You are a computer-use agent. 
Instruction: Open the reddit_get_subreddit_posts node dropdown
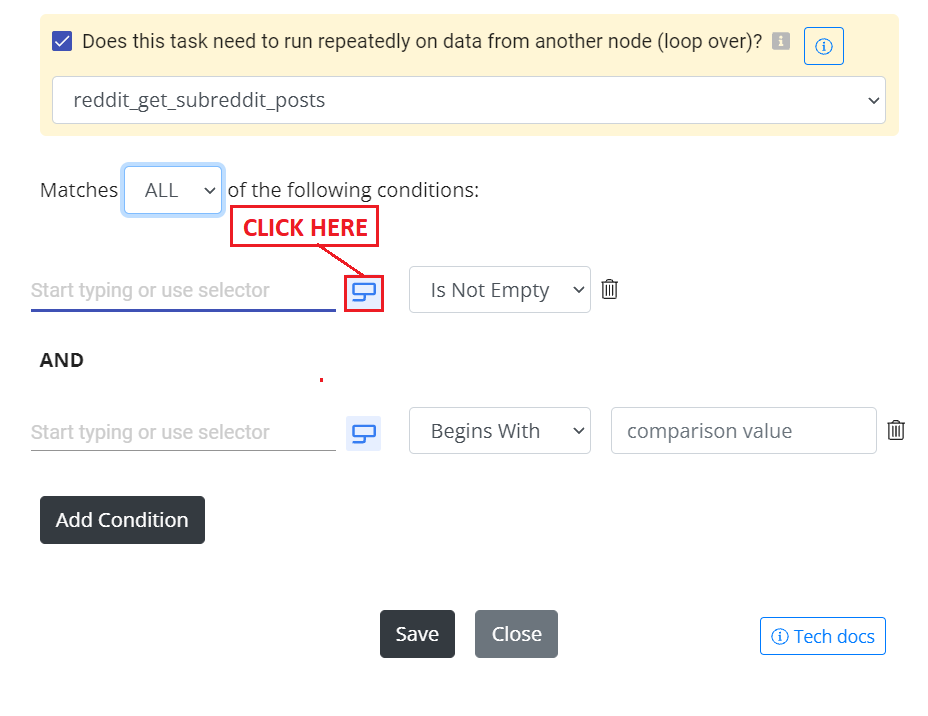coord(469,100)
